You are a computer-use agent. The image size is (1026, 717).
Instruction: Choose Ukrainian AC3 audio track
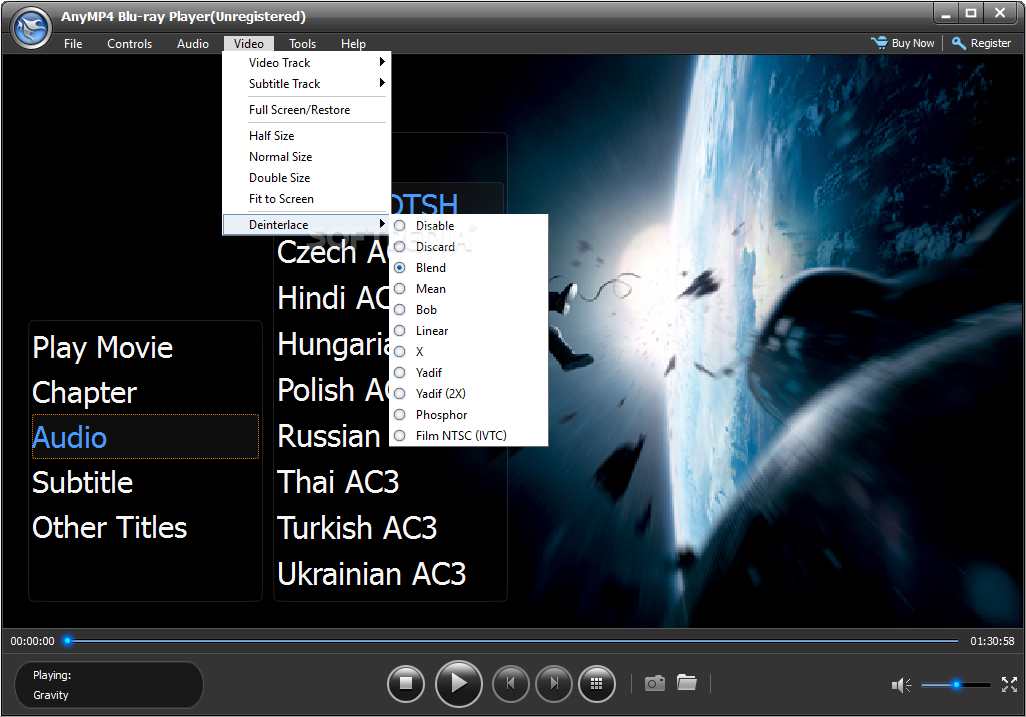[x=372, y=574]
